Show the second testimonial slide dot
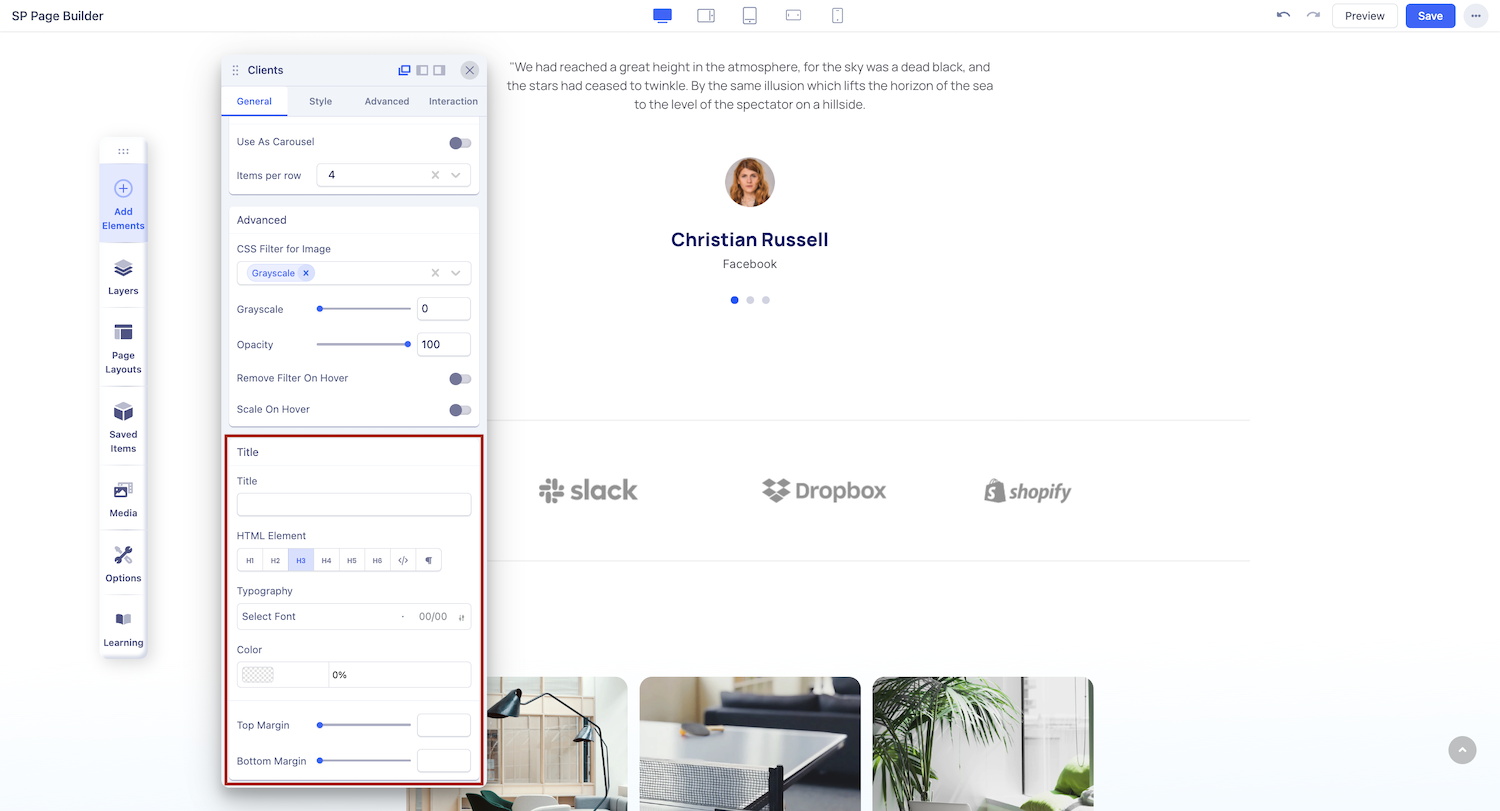 pyautogui.click(x=750, y=300)
